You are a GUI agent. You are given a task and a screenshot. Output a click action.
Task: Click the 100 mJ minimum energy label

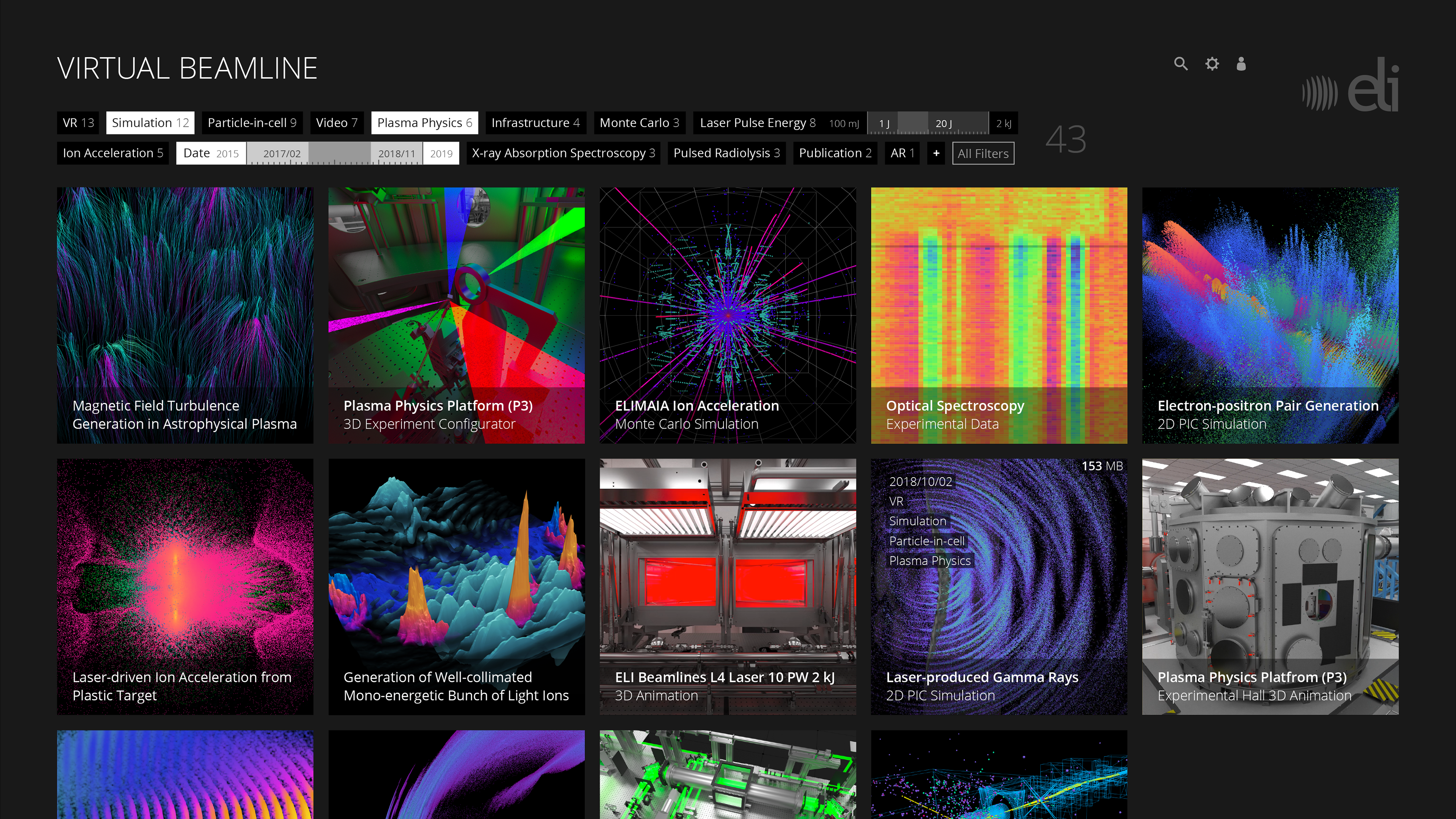[844, 123]
